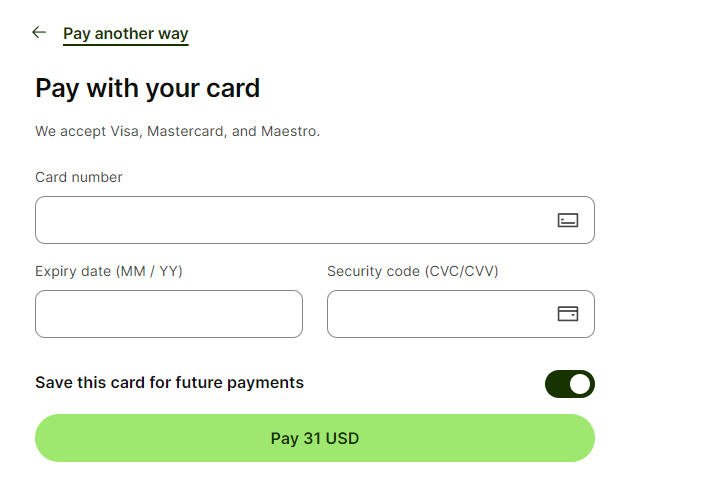Screen dimensions: 709x497
Task: Click the word Mastercard in accepted cards text
Action: 184,131
